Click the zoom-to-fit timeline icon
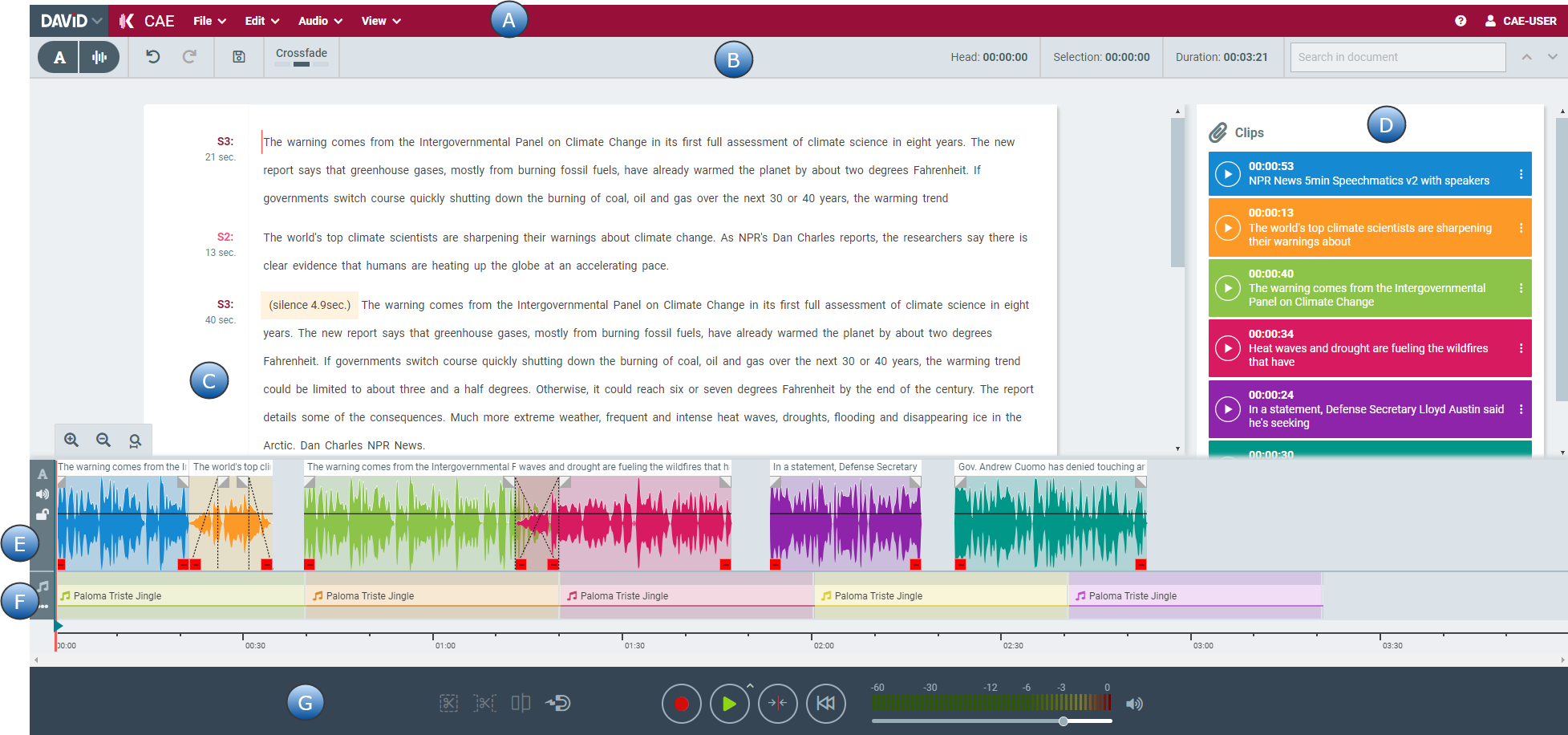 [135, 440]
